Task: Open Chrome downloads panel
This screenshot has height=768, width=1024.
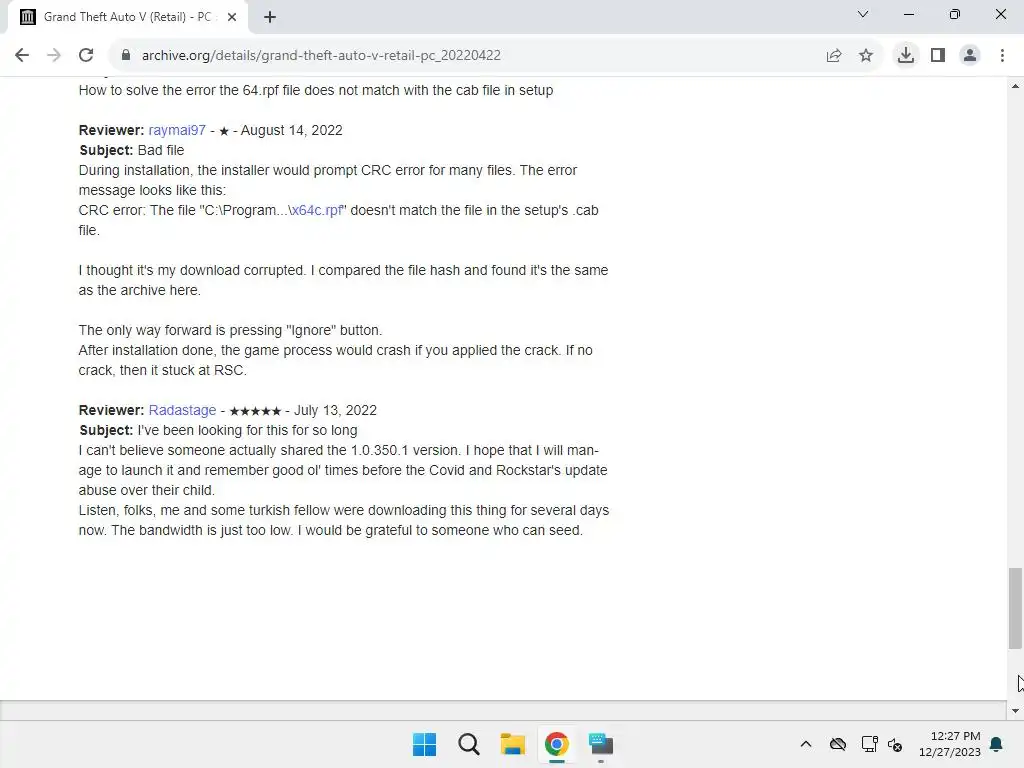Action: point(906,56)
